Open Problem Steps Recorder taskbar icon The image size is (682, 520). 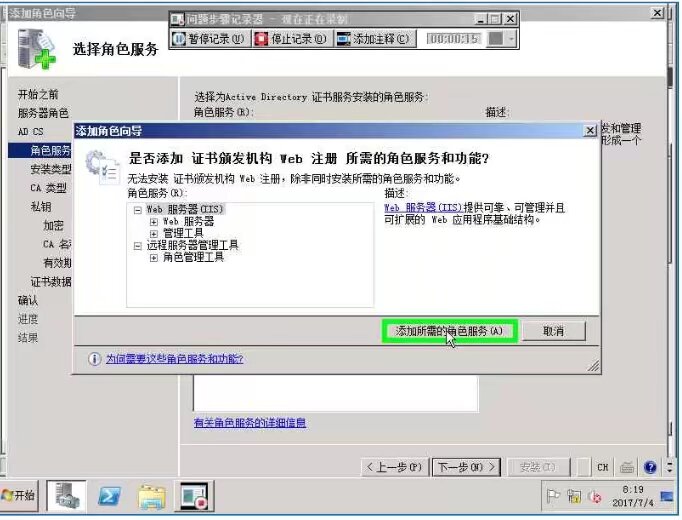194,496
